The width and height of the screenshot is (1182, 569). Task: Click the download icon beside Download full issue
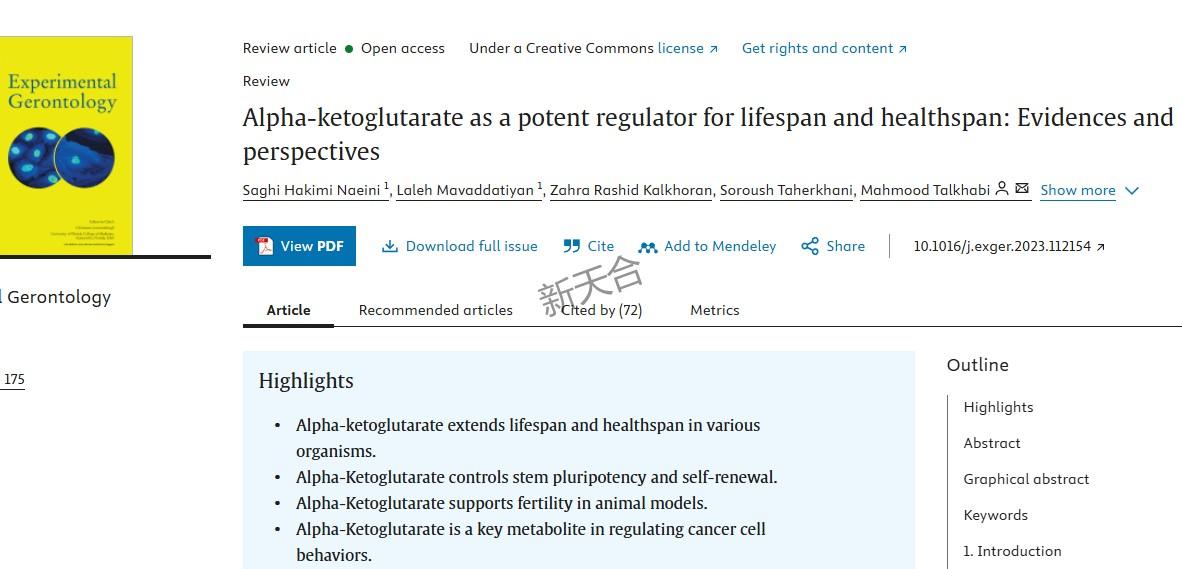(x=389, y=246)
